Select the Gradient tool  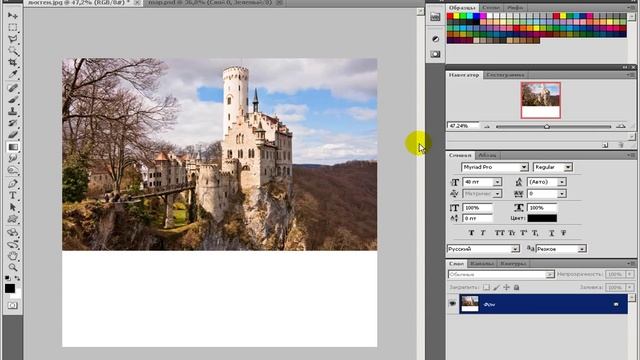pos(13,147)
